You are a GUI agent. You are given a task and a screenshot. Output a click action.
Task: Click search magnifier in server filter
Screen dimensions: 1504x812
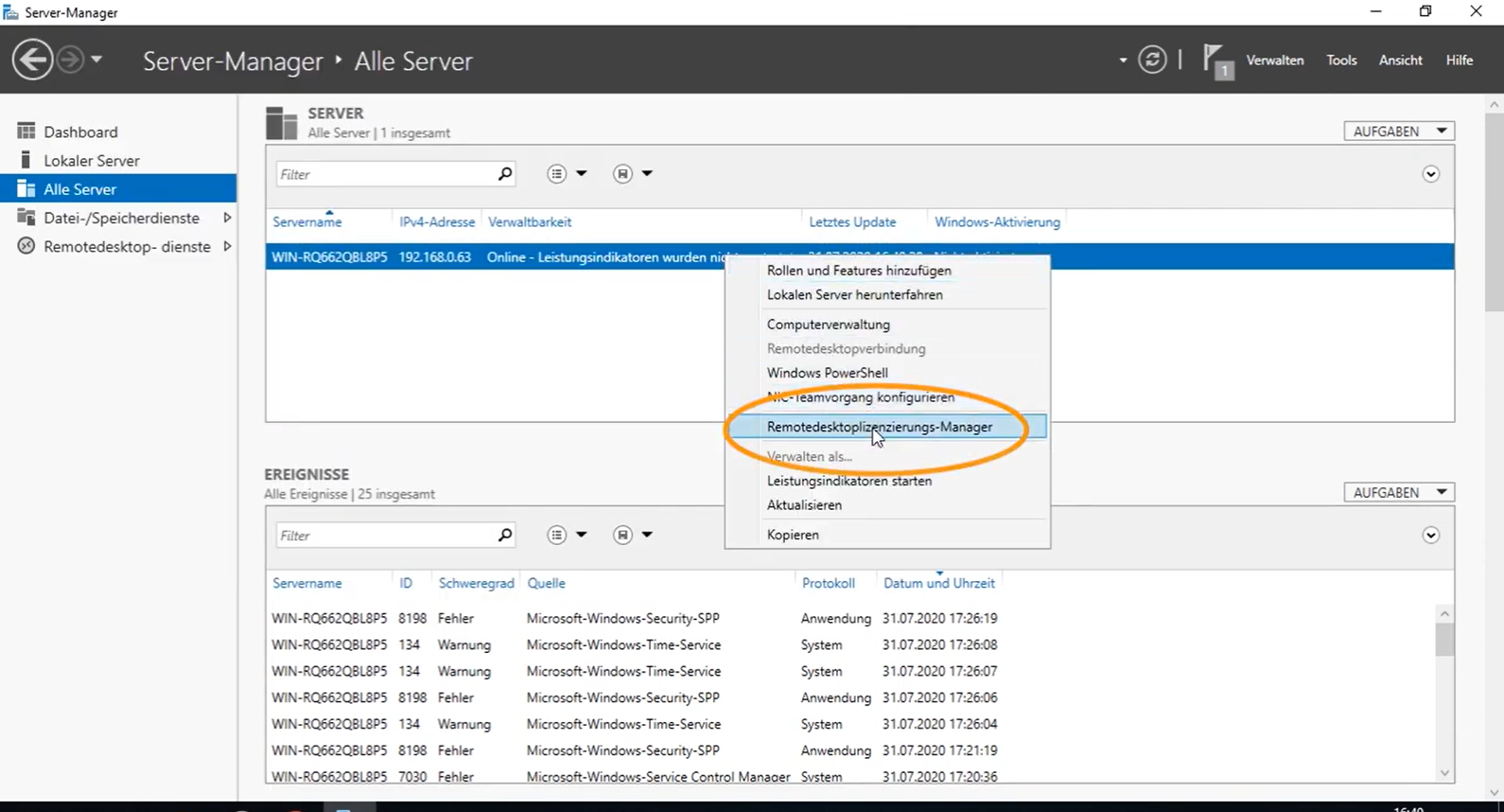click(505, 174)
